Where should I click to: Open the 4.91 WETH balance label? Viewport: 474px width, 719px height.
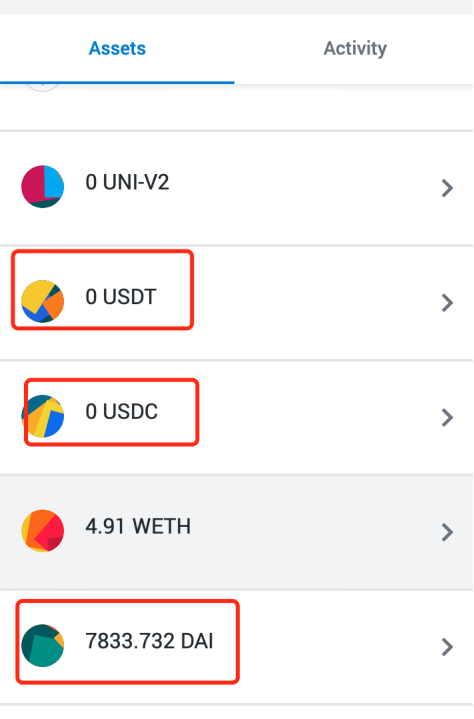click(x=138, y=526)
